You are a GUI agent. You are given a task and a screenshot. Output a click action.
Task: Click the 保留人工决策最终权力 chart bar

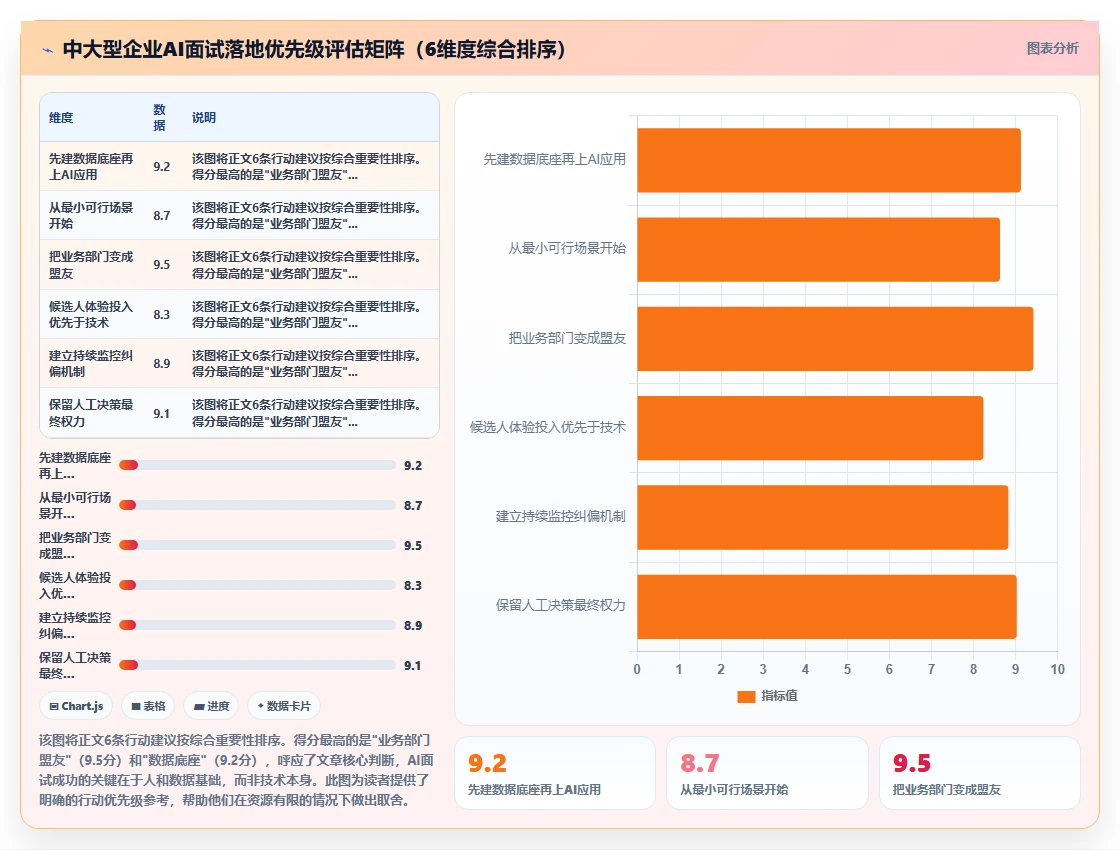[x=826, y=606]
